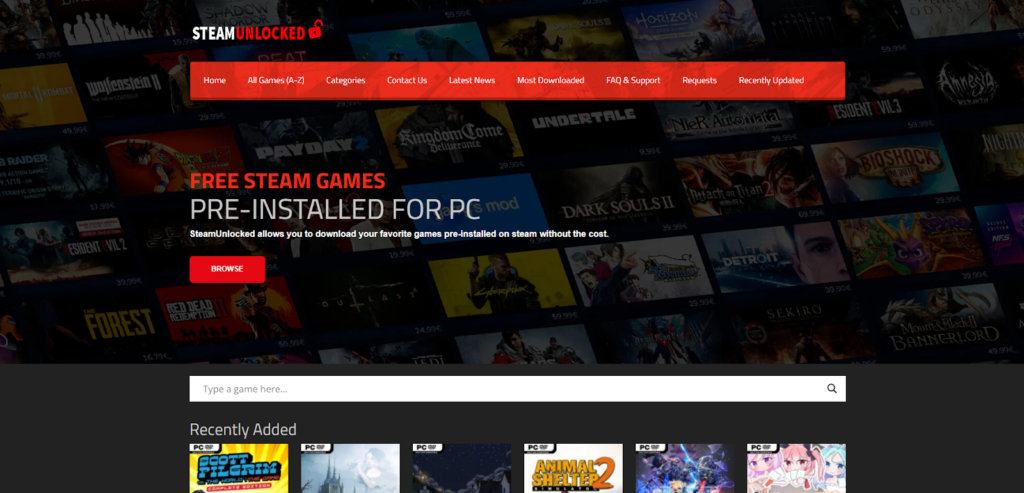This screenshot has width=1024, height=493.
Task: Open Recently Updated games
Action: [771, 80]
